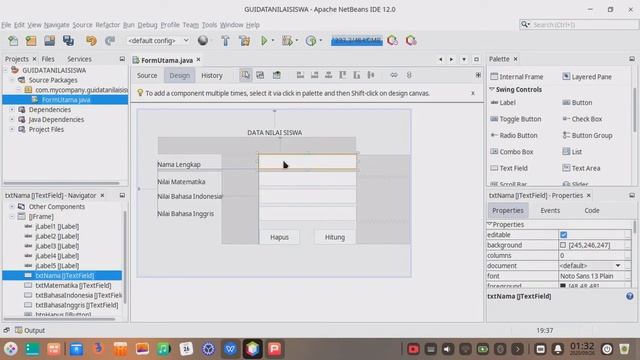The height and width of the screenshot is (360, 640).
Task: Open the Output panel button
Action: pos(30,330)
